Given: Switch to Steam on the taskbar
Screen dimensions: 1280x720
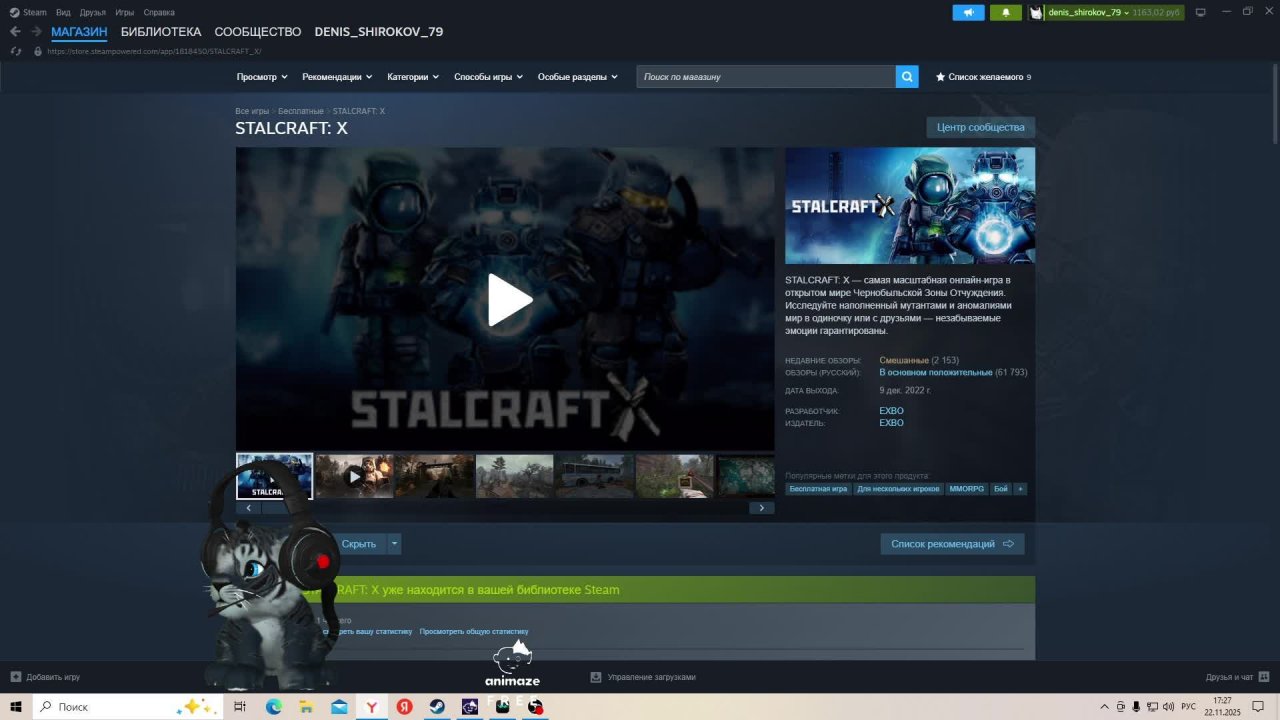Looking at the screenshot, I should click(x=437, y=707).
